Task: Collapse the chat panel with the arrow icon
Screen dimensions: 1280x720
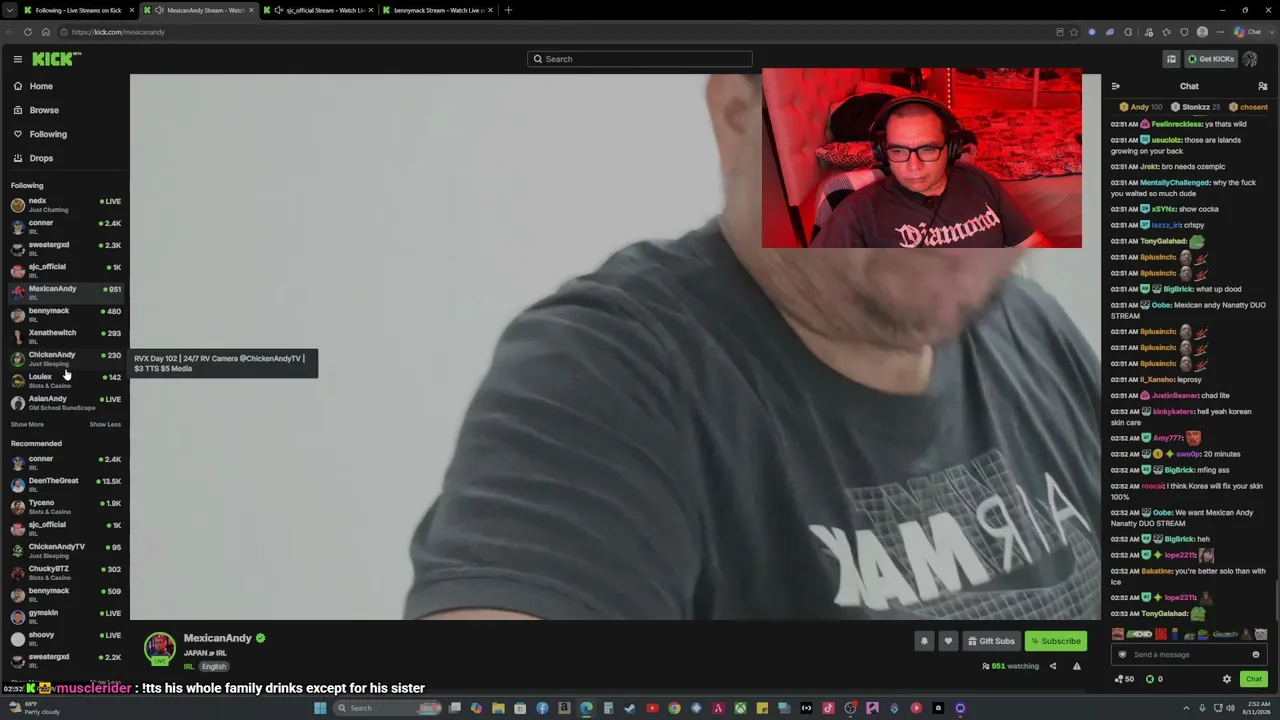Action: click(1116, 86)
